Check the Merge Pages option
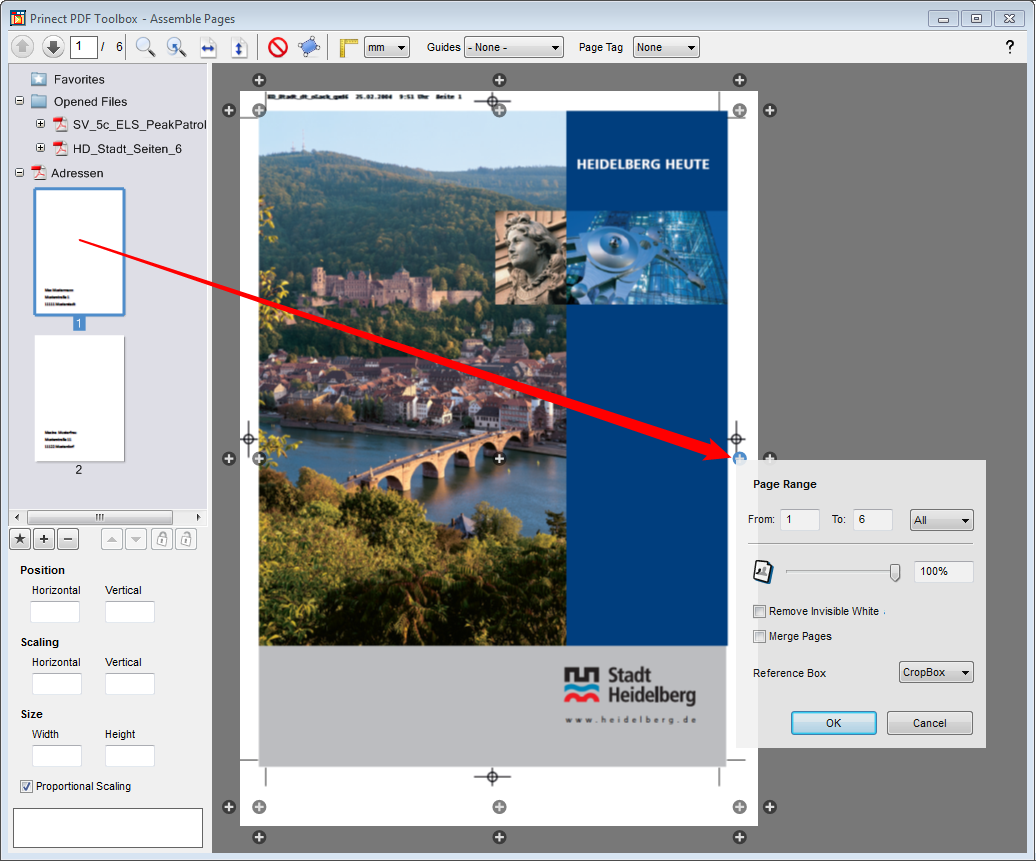Viewport: 1036px width, 861px height. (760, 636)
